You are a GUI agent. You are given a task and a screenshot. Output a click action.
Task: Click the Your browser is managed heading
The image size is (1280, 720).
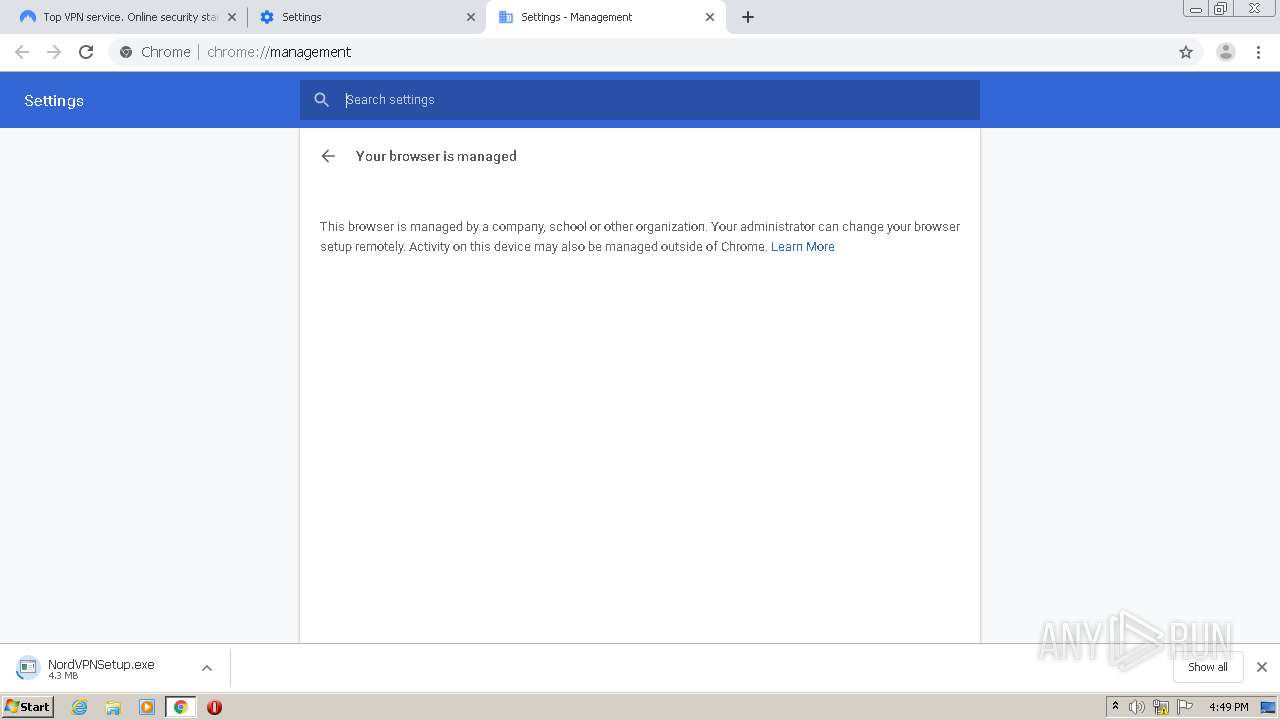pos(436,156)
